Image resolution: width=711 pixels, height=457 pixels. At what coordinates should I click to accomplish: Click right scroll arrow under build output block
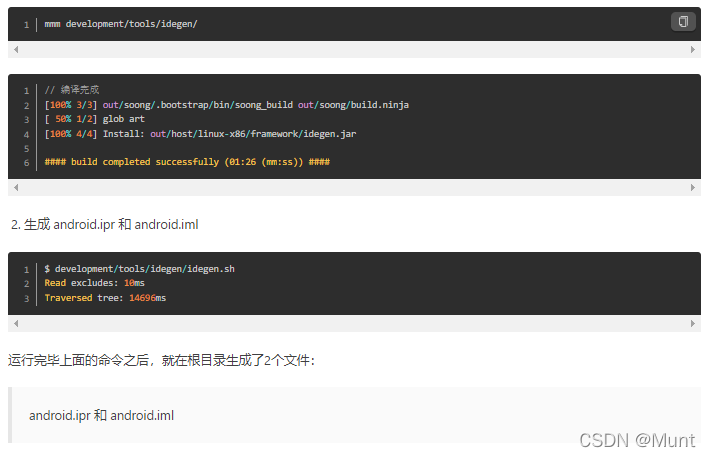pos(692,187)
